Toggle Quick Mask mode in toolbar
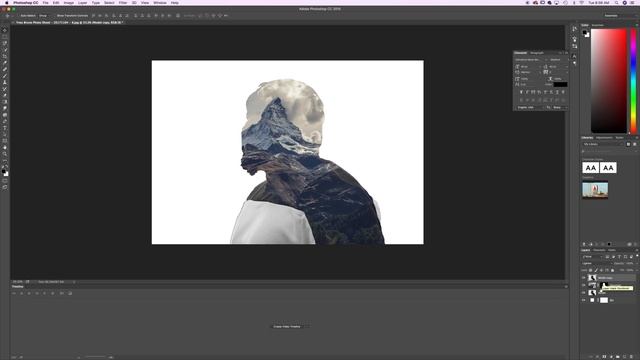Image resolution: width=640 pixels, height=360 pixels. coord(5,181)
